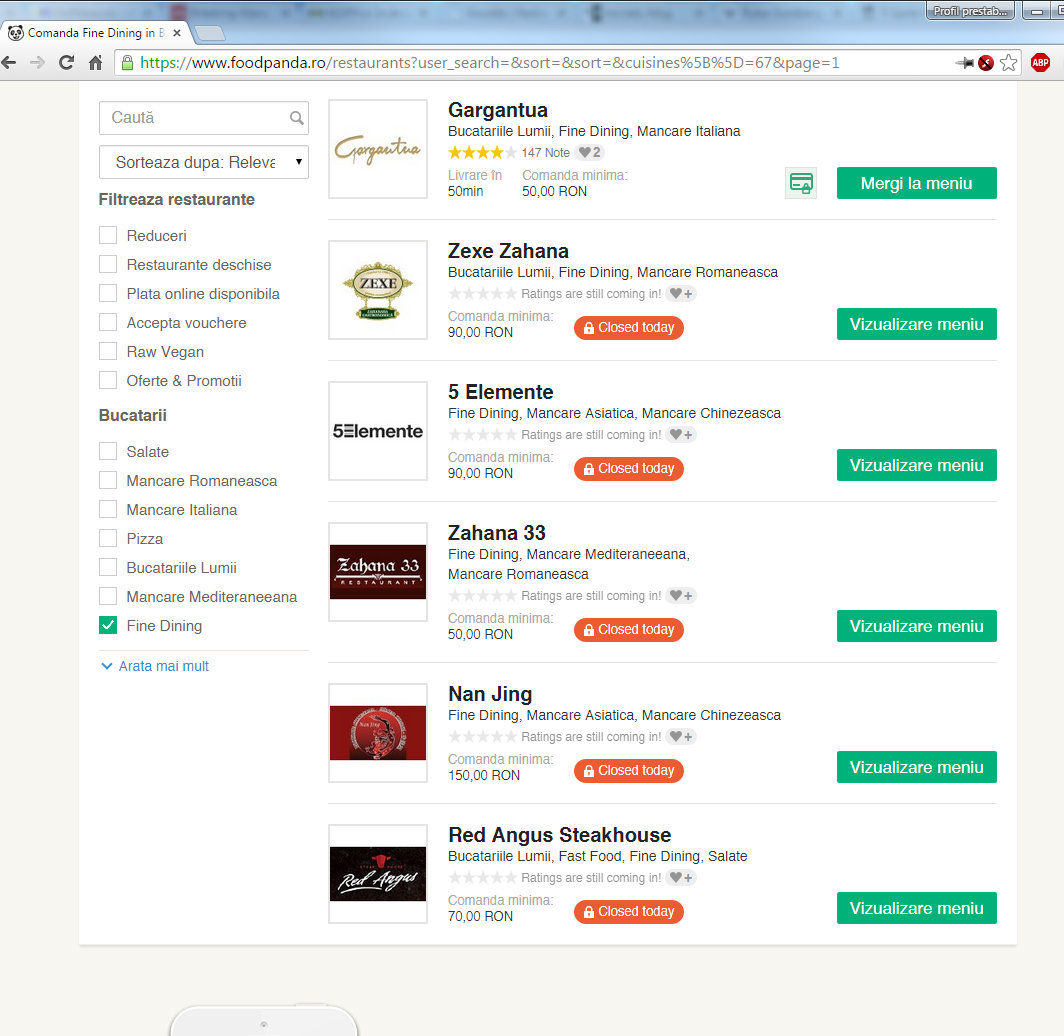The height and width of the screenshot is (1036, 1064).
Task: Tick the Raw Vegan checkbox
Action: tap(108, 351)
